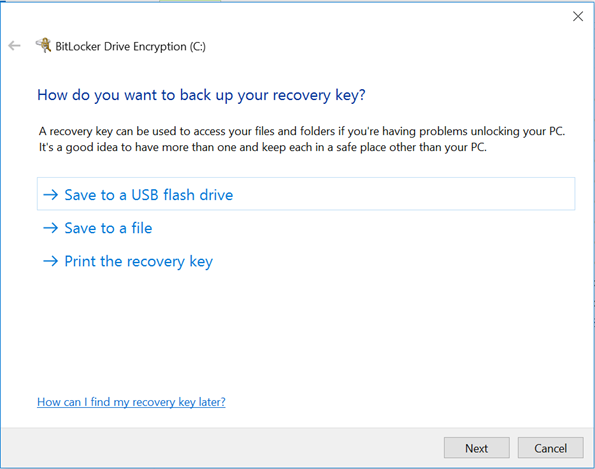
Task: Click the BitLocker keys and lock icon
Action: pos(44,45)
